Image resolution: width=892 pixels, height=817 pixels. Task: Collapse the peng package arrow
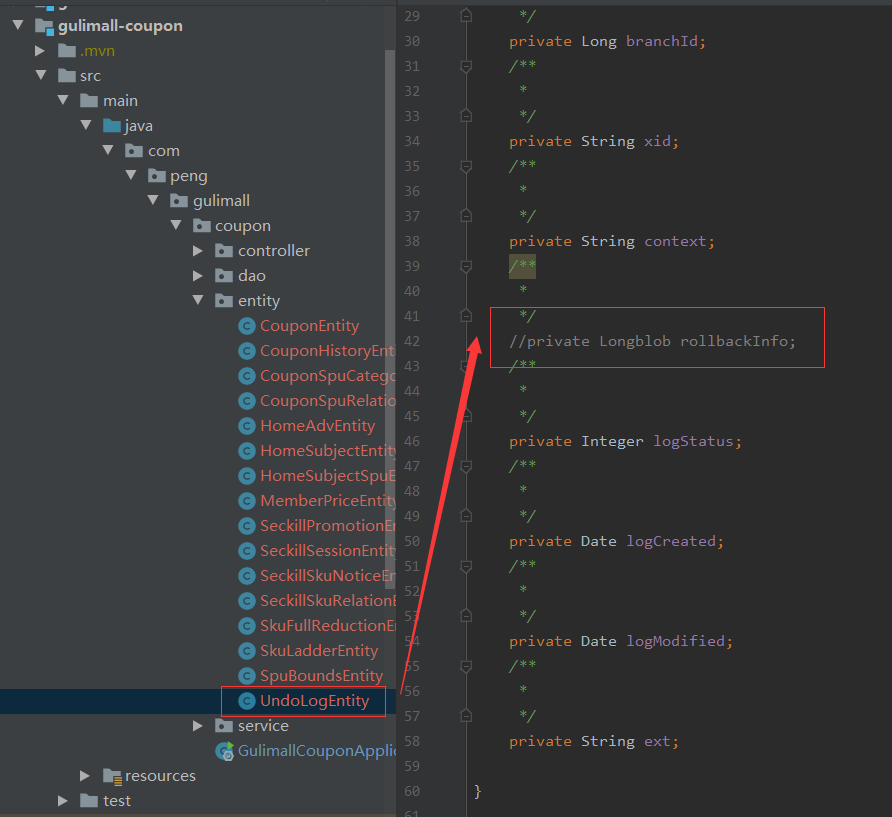(131, 175)
